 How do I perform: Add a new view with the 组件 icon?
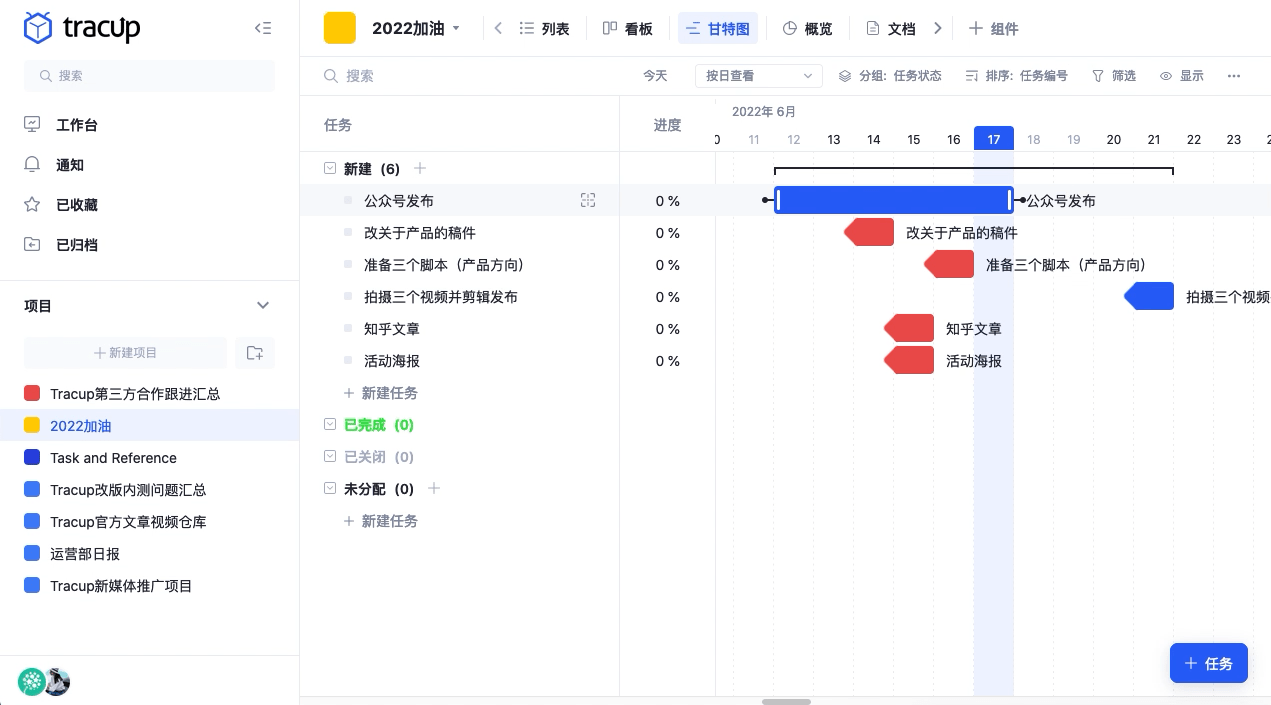click(994, 28)
